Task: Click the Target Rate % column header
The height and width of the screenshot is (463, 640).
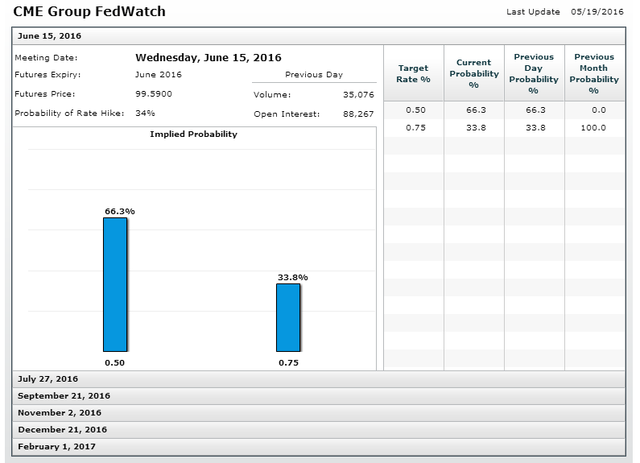Action: (x=413, y=73)
